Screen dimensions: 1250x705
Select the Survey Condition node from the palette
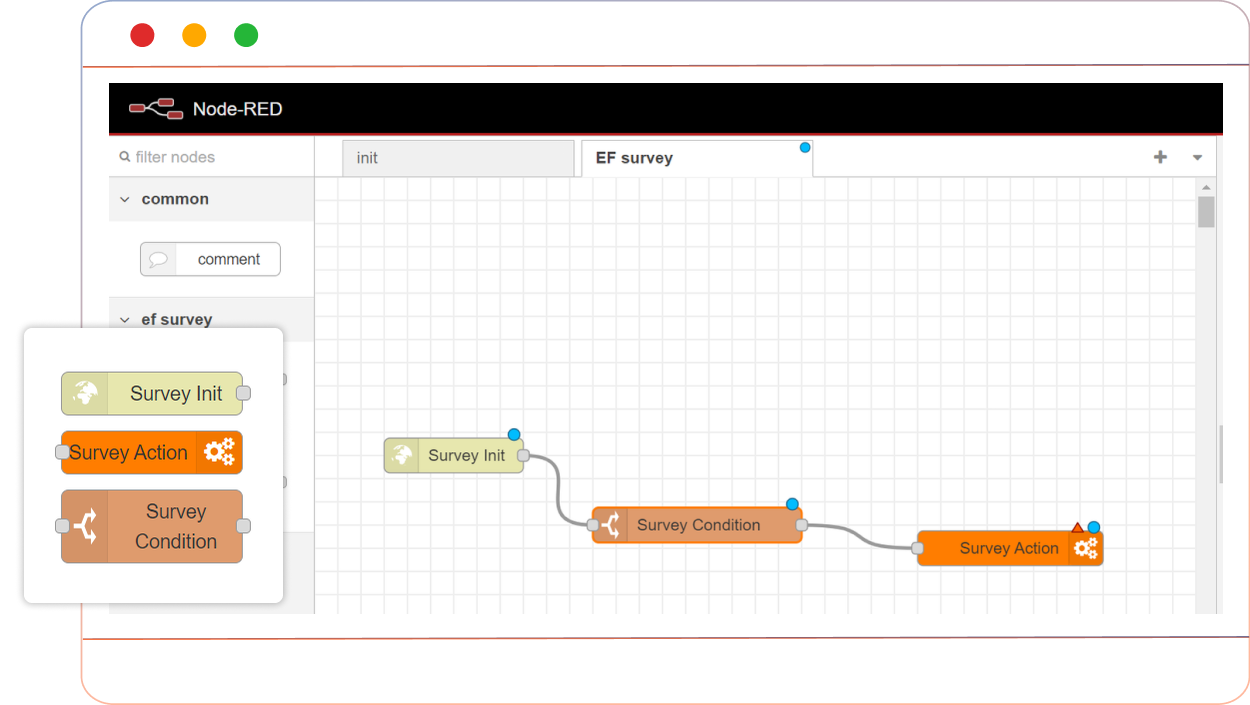coord(152,526)
